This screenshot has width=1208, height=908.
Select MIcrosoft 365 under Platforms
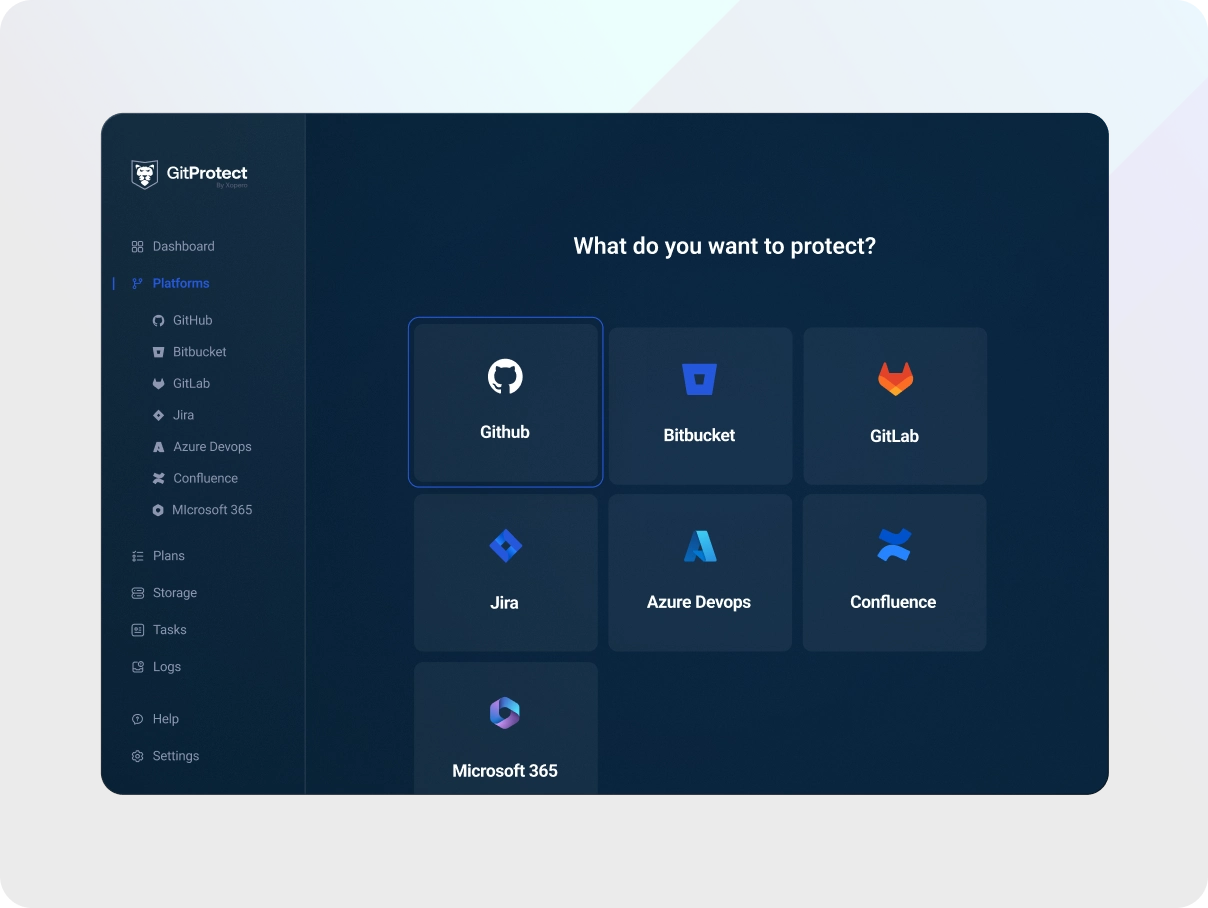point(212,510)
